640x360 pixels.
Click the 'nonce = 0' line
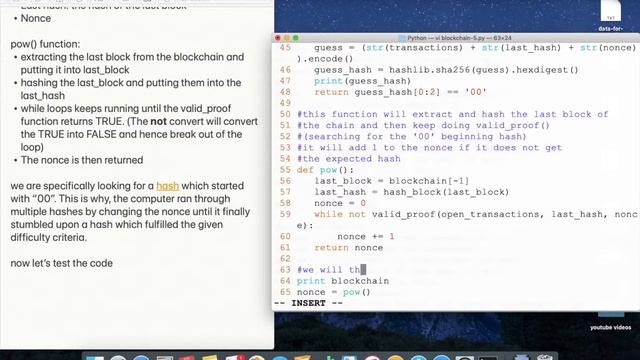(x=340, y=203)
